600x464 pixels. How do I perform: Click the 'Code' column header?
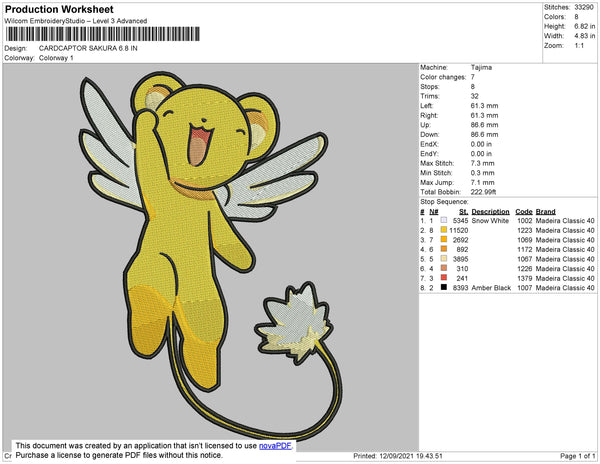click(x=524, y=212)
